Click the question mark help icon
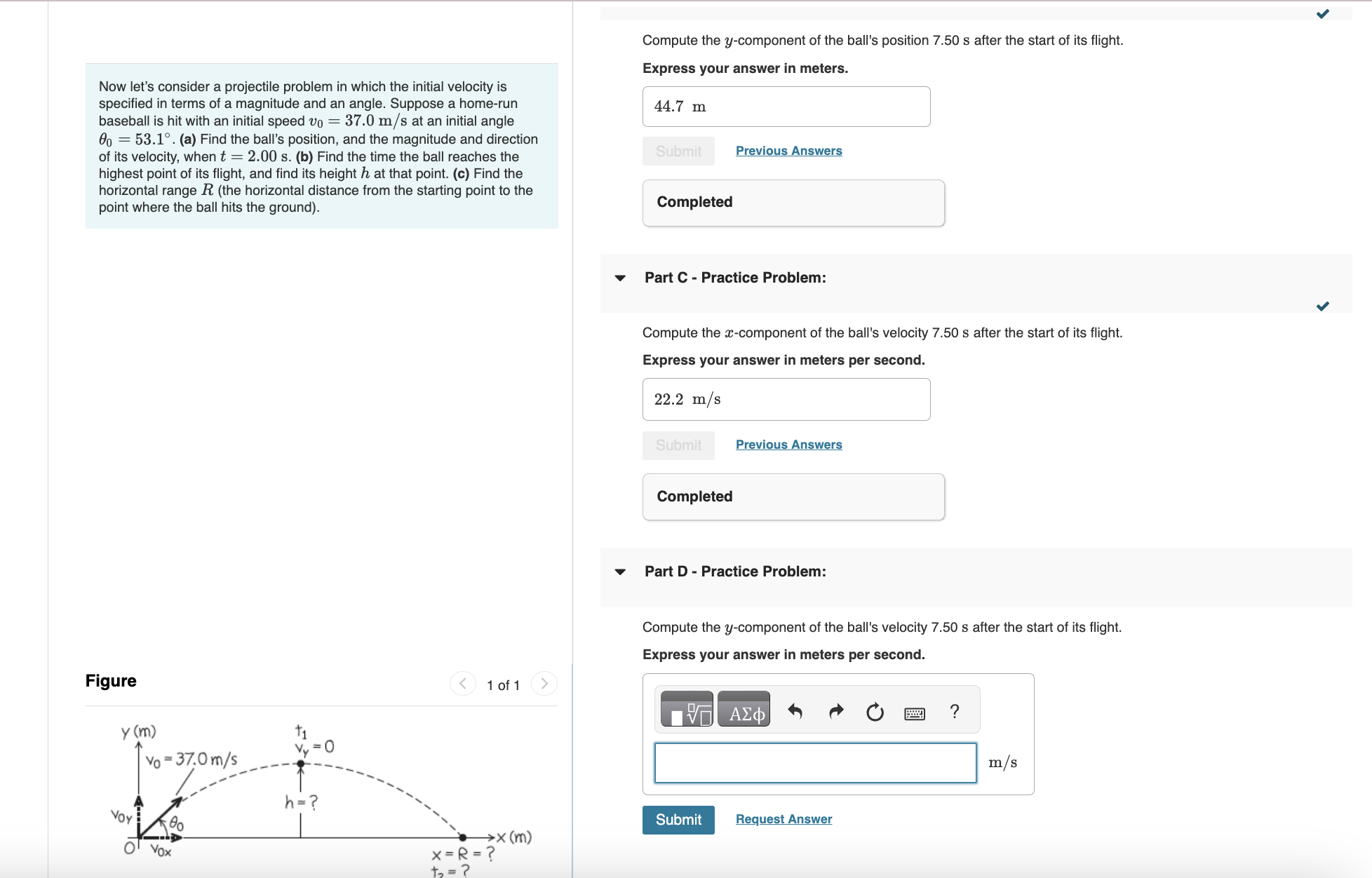 (950, 711)
